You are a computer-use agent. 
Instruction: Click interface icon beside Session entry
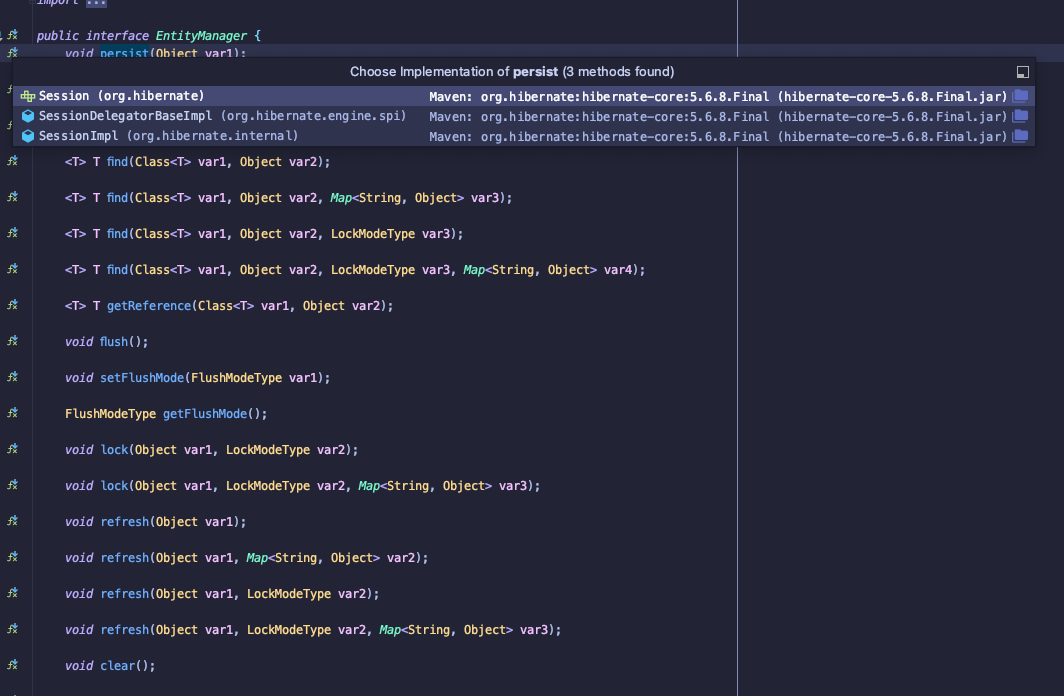[28, 96]
